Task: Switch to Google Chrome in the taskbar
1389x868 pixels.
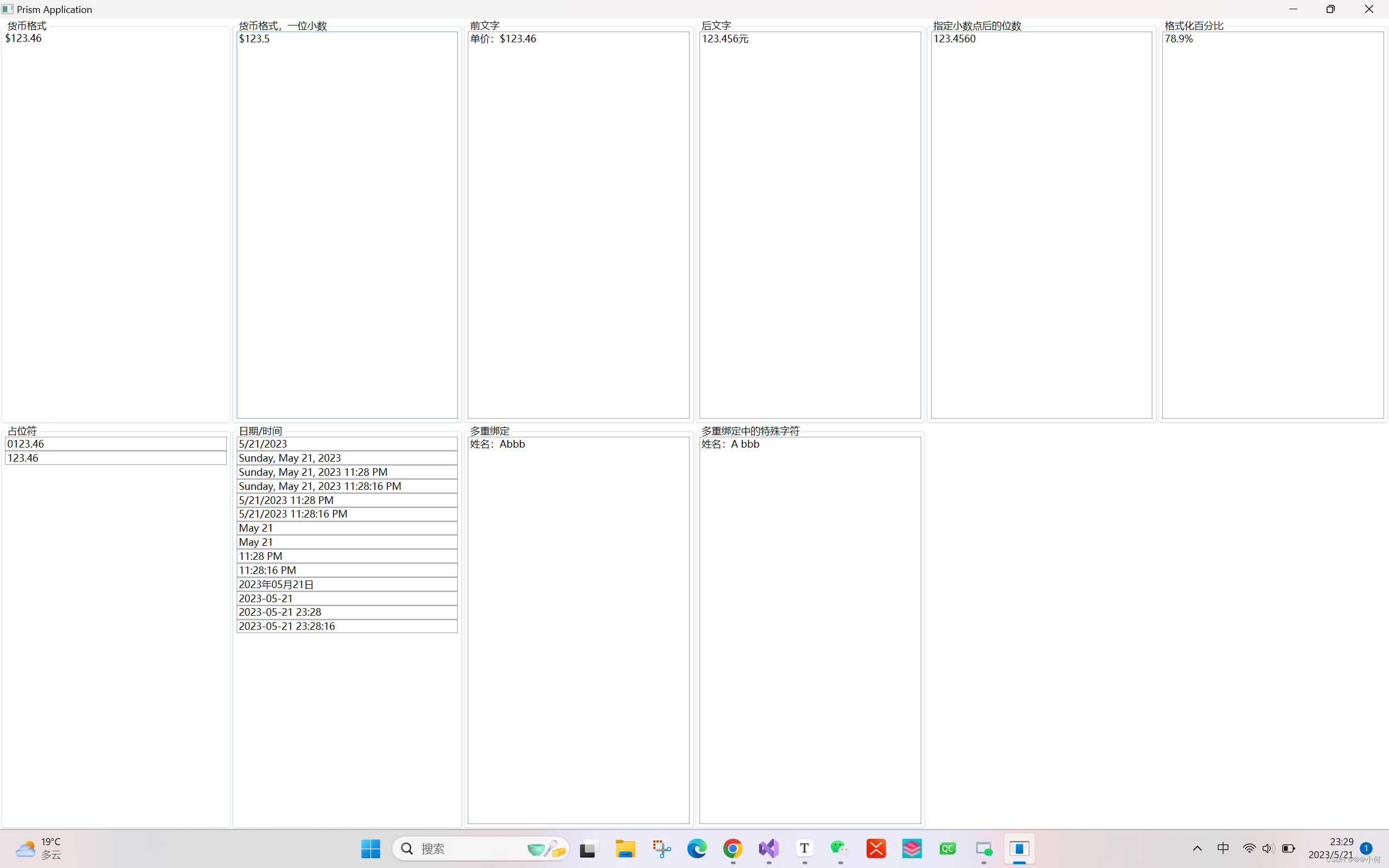Action: (x=733, y=848)
